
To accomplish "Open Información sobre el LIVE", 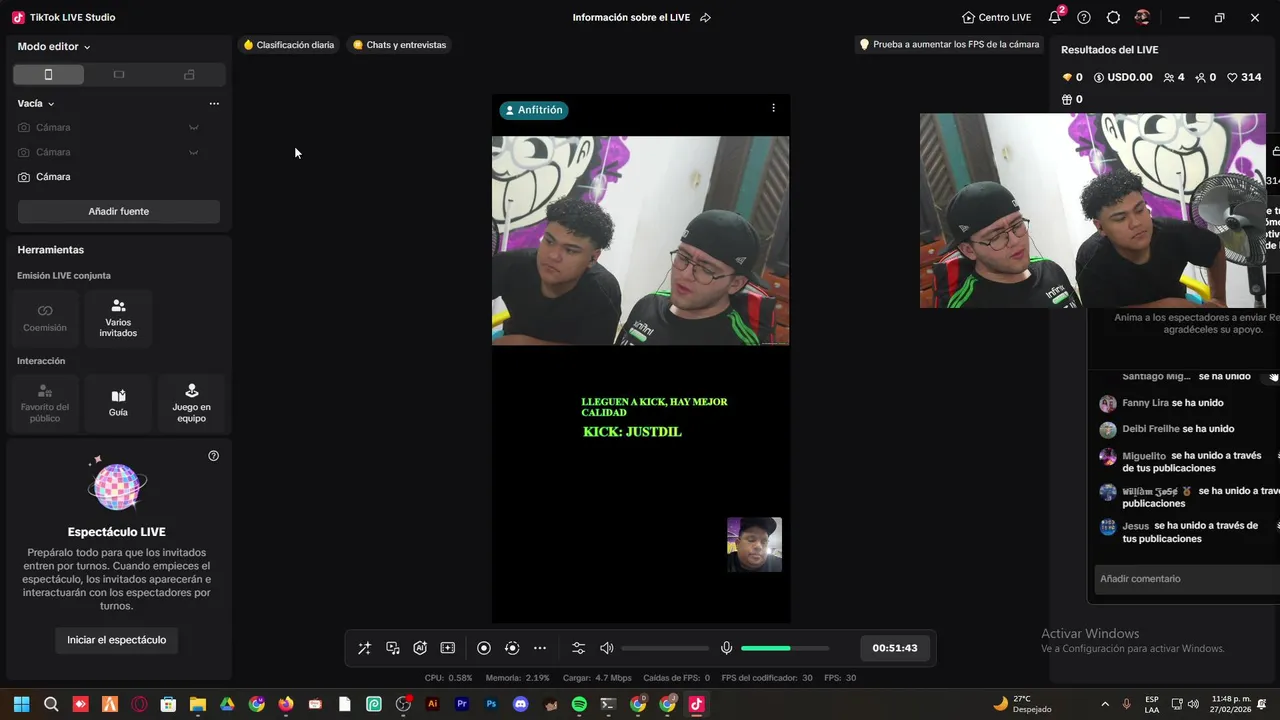I will 631,18.
